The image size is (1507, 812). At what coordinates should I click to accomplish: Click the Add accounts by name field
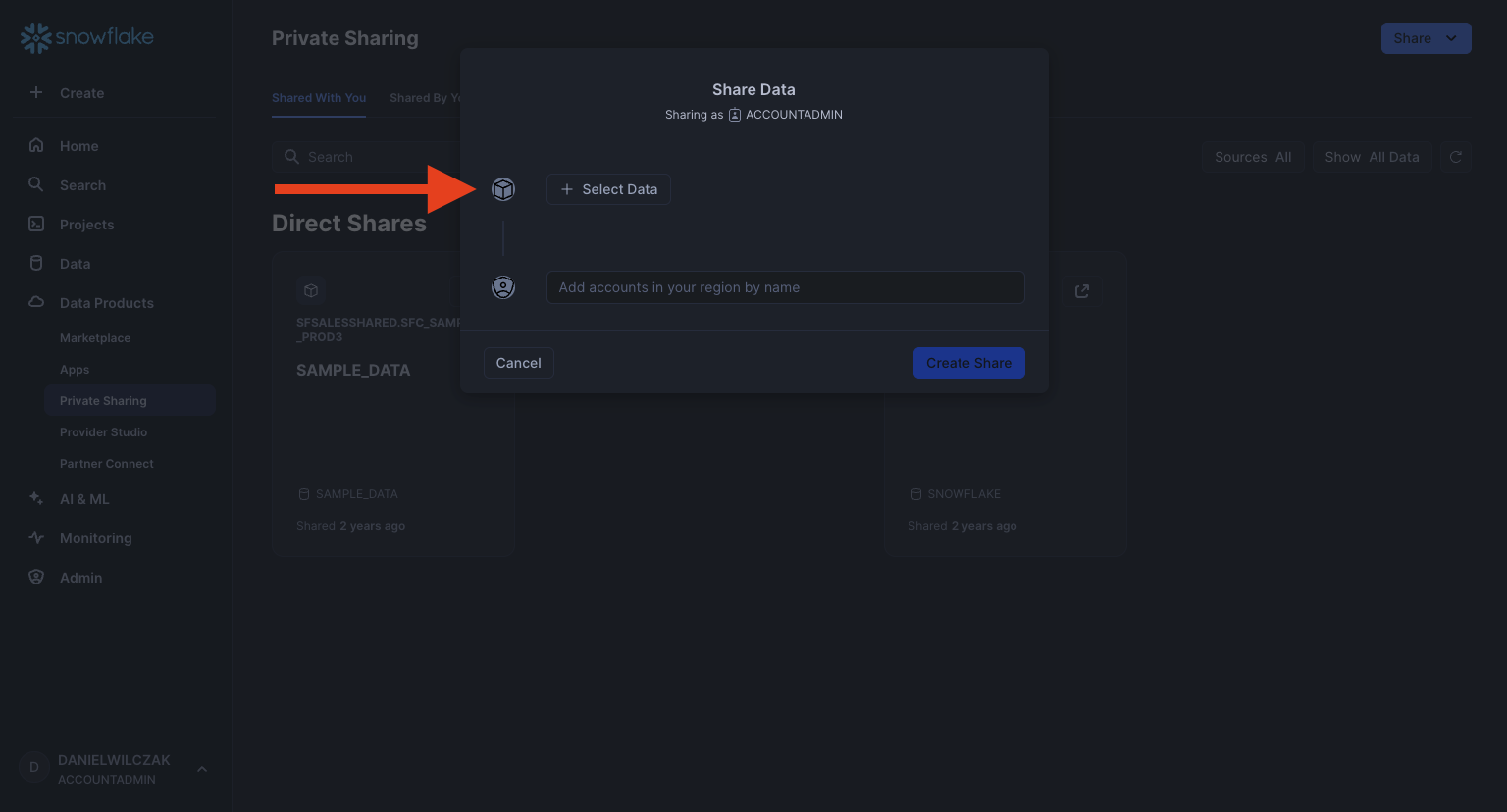pos(785,287)
